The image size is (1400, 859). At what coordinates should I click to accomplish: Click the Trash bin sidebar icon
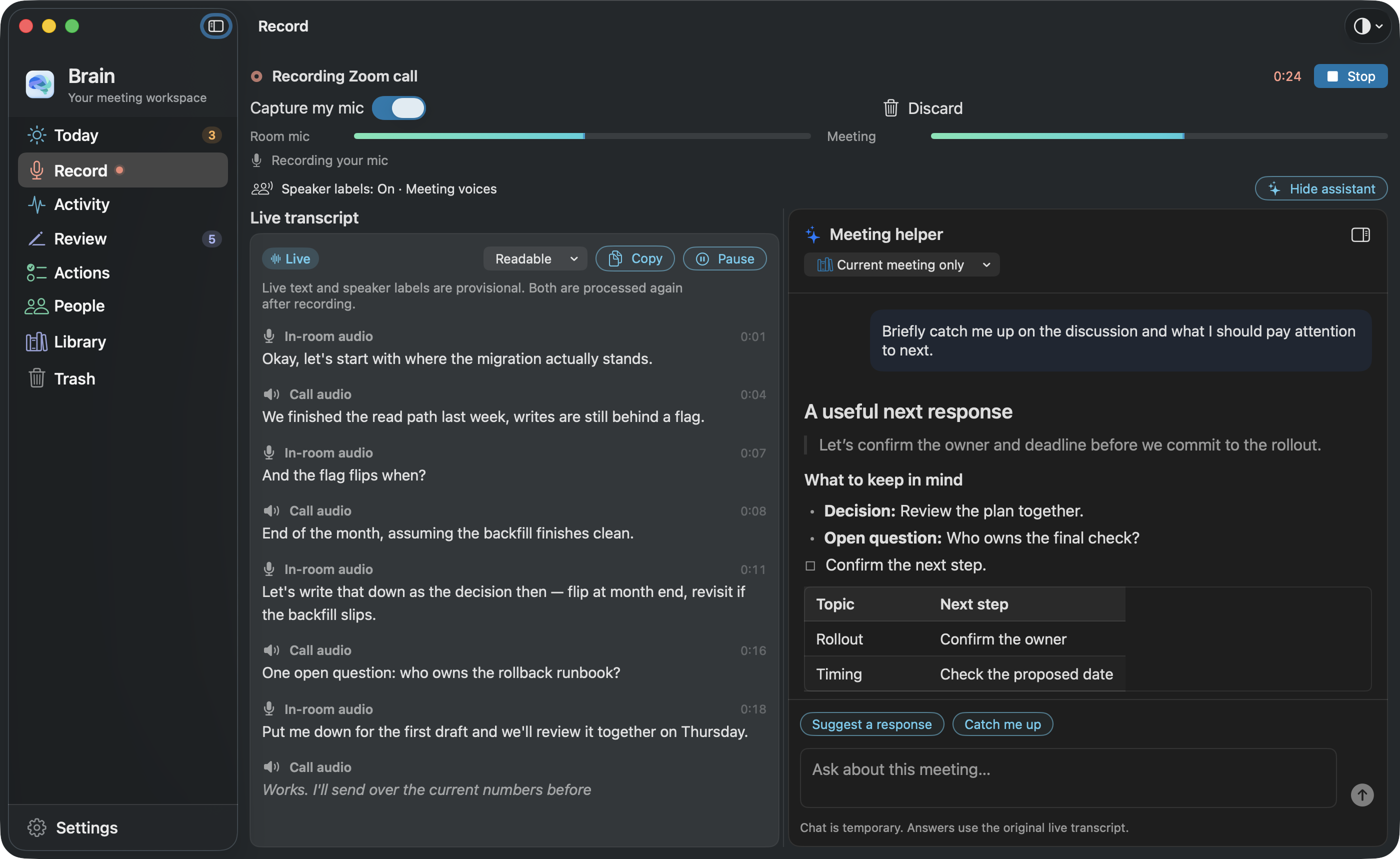tap(36, 378)
